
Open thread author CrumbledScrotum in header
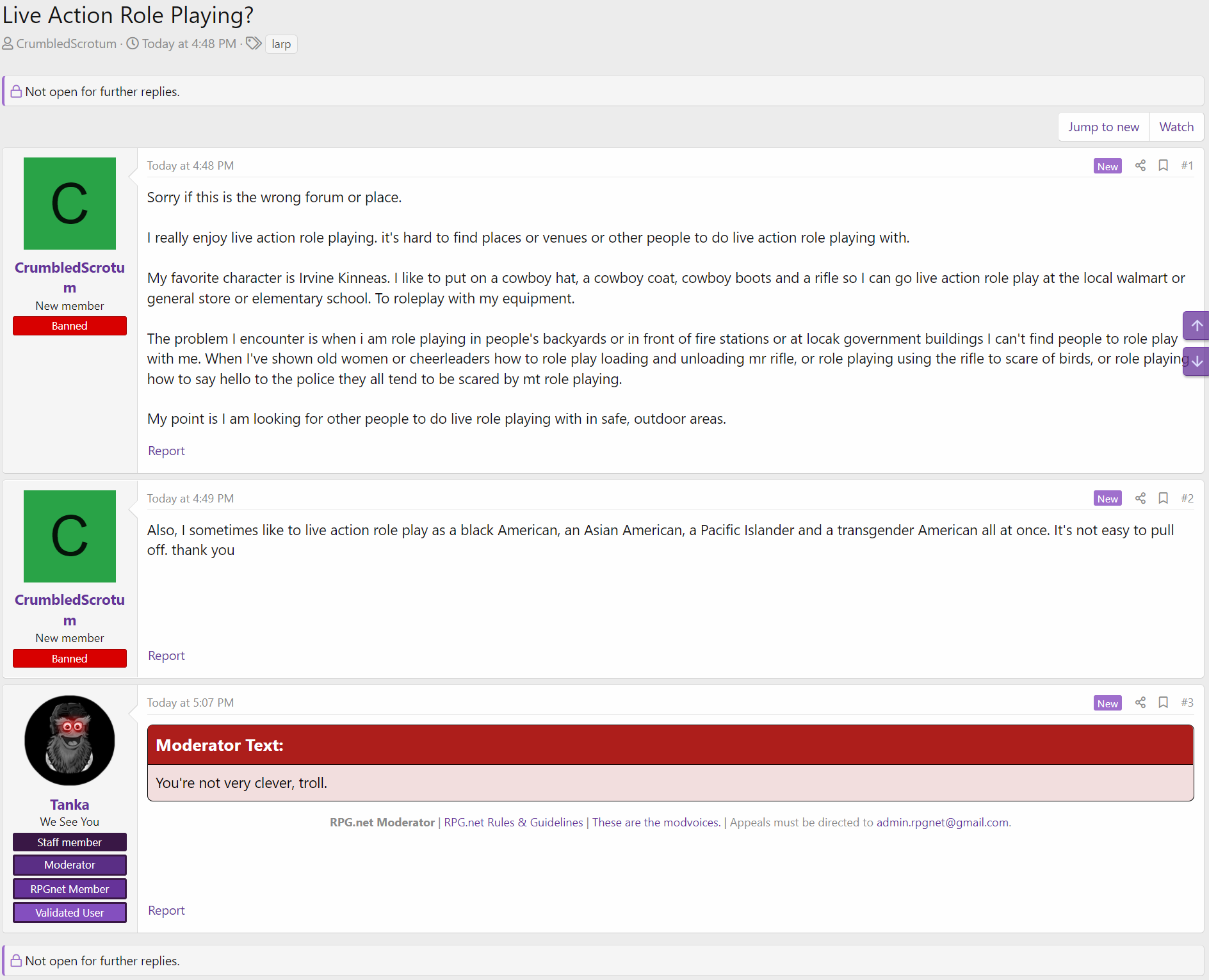pyautogui.click(x=67, y=44)
